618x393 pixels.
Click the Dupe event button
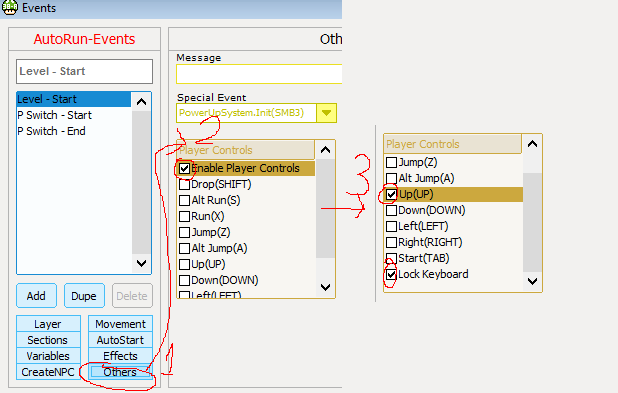click(84, 296)
